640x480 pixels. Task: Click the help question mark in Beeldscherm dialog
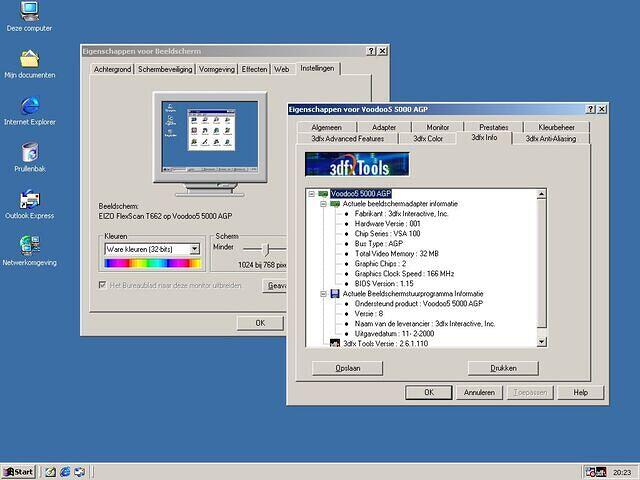coord(371,51)
